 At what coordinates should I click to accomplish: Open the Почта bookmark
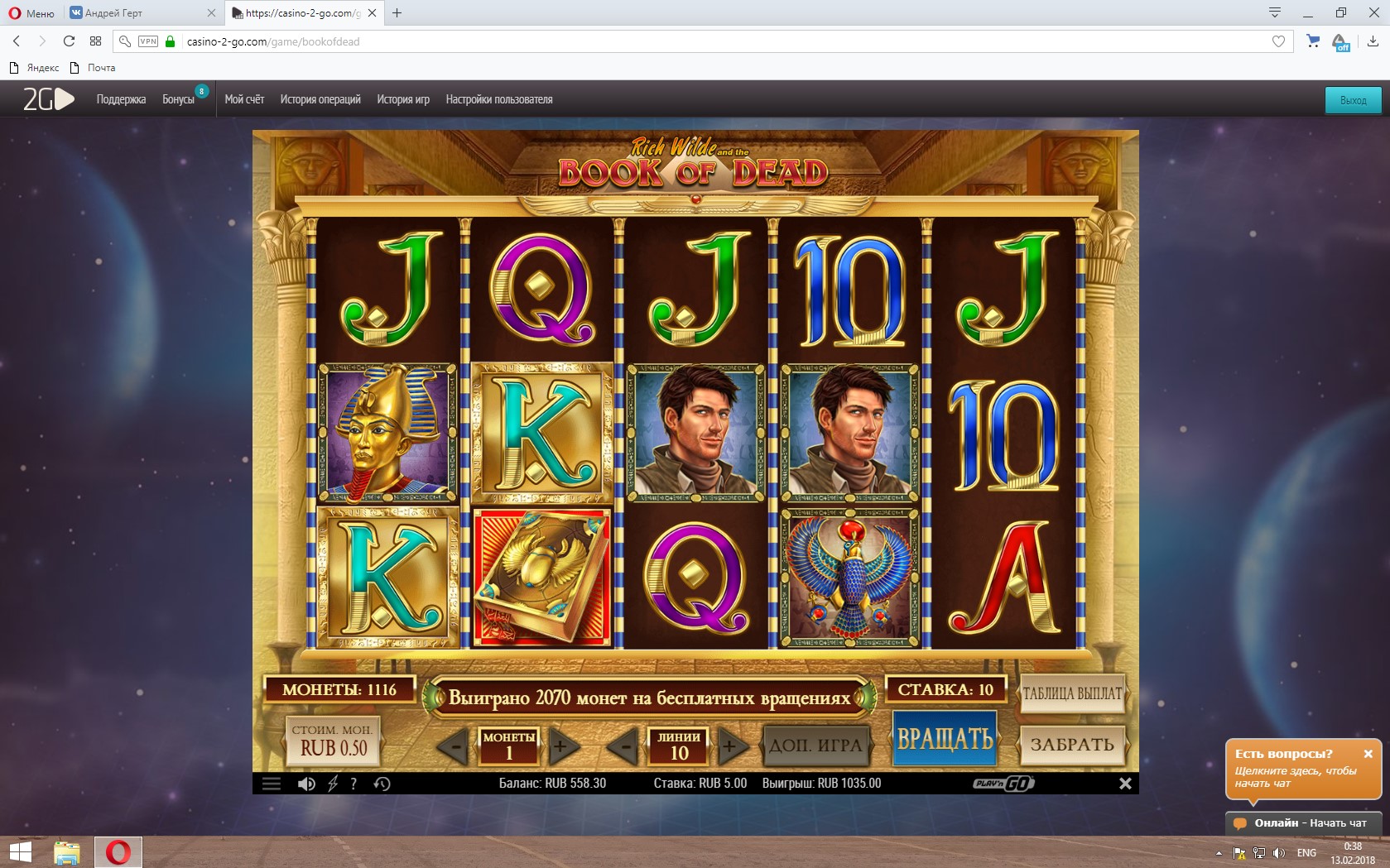click(93, 68)
